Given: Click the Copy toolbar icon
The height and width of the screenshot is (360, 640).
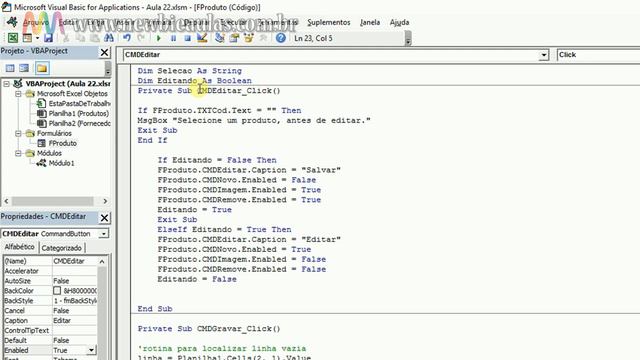Looking at the screenshot, I should (80, 38).
